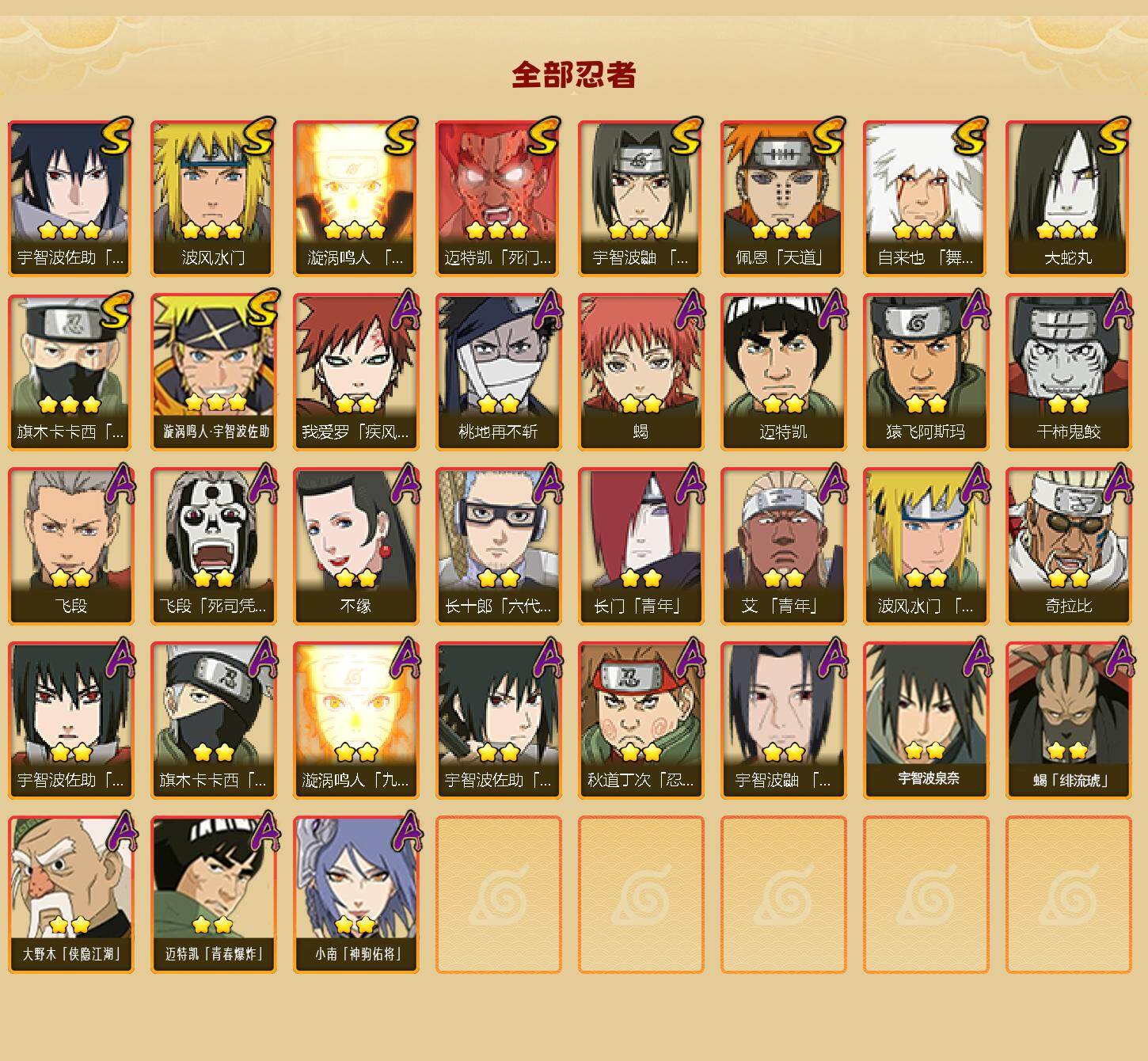Screen dimensions: 1148x1061
Task: Click the 全部忍者 heading
Action: tap(574, 75)
